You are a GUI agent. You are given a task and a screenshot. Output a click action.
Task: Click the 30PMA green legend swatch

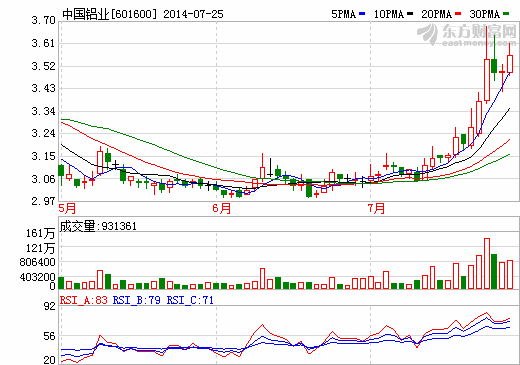click(x=506, y=14)
